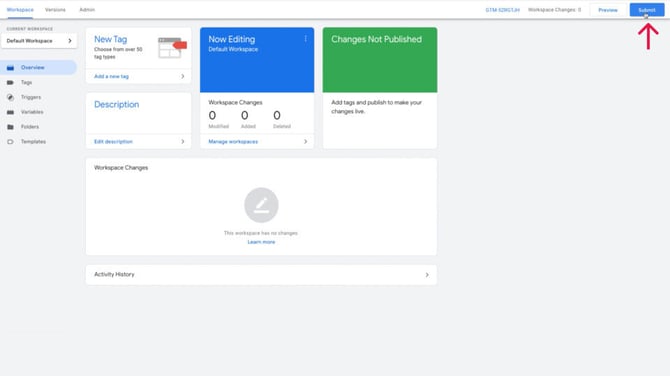
Task: Click the Manage workspaces link
Action: tap(233, 141)
